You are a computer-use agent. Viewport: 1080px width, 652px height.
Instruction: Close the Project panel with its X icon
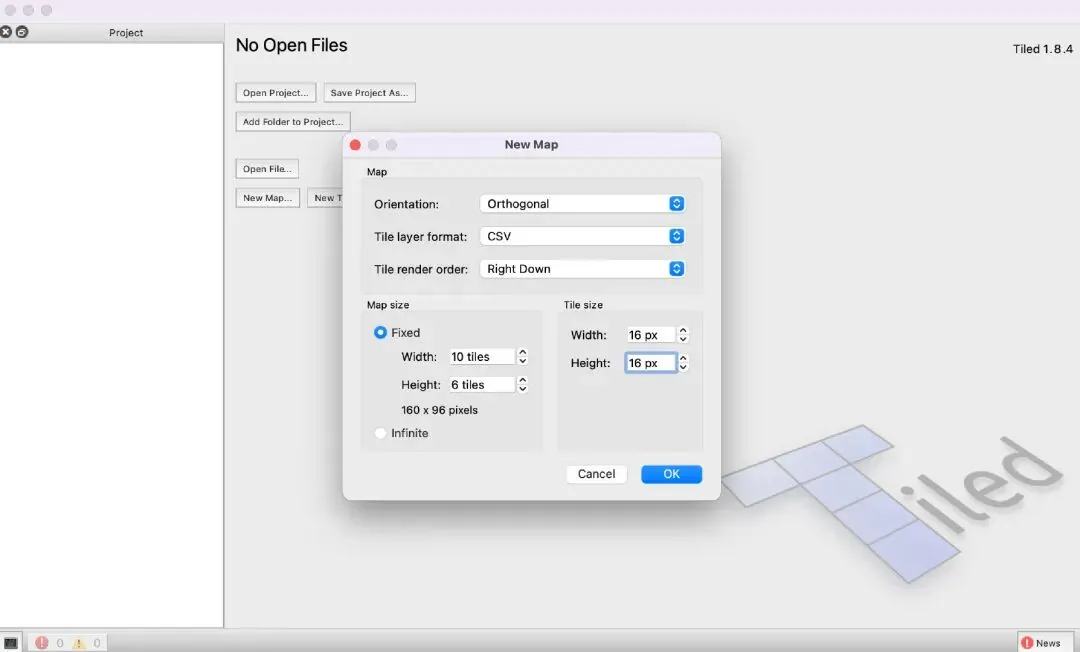(x=6, y=32)
